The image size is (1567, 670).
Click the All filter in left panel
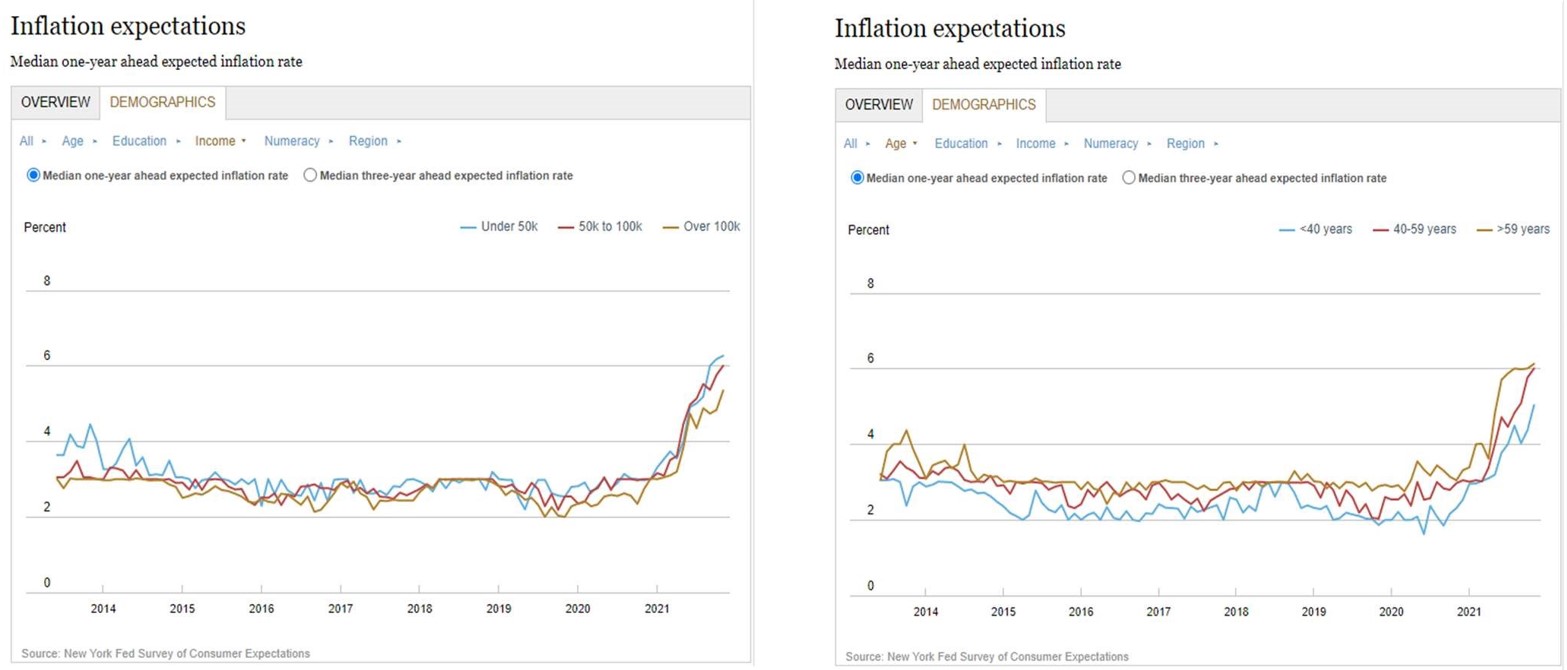point(27,141)
